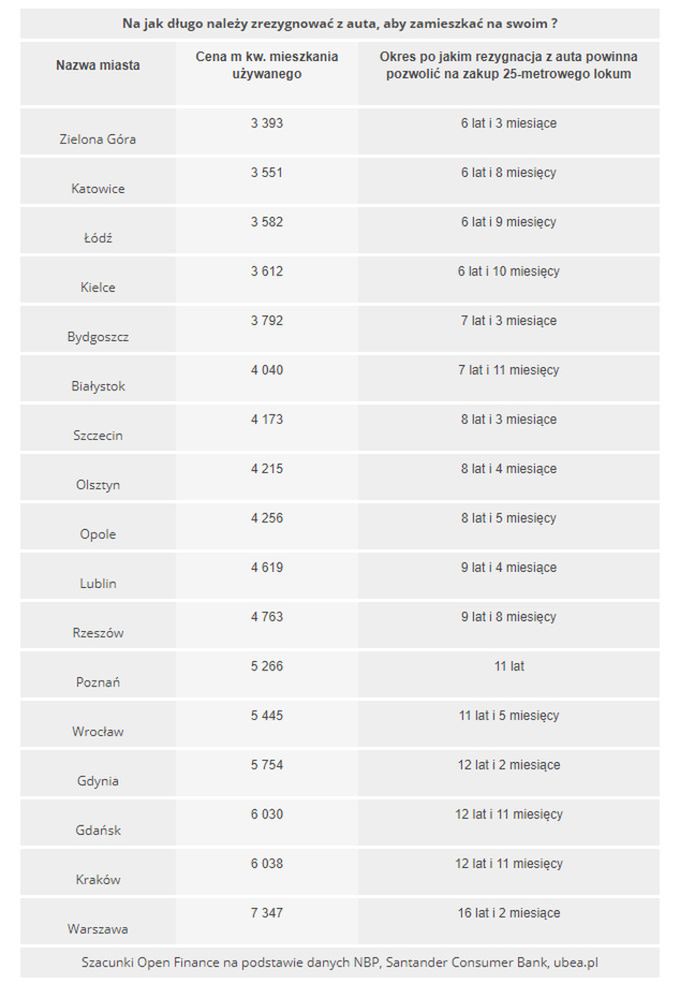This screenshot has width=680, height=984.
Task: Click the Lublin period '9 lat i 4 miesiące'
Action: click(508, 567)
